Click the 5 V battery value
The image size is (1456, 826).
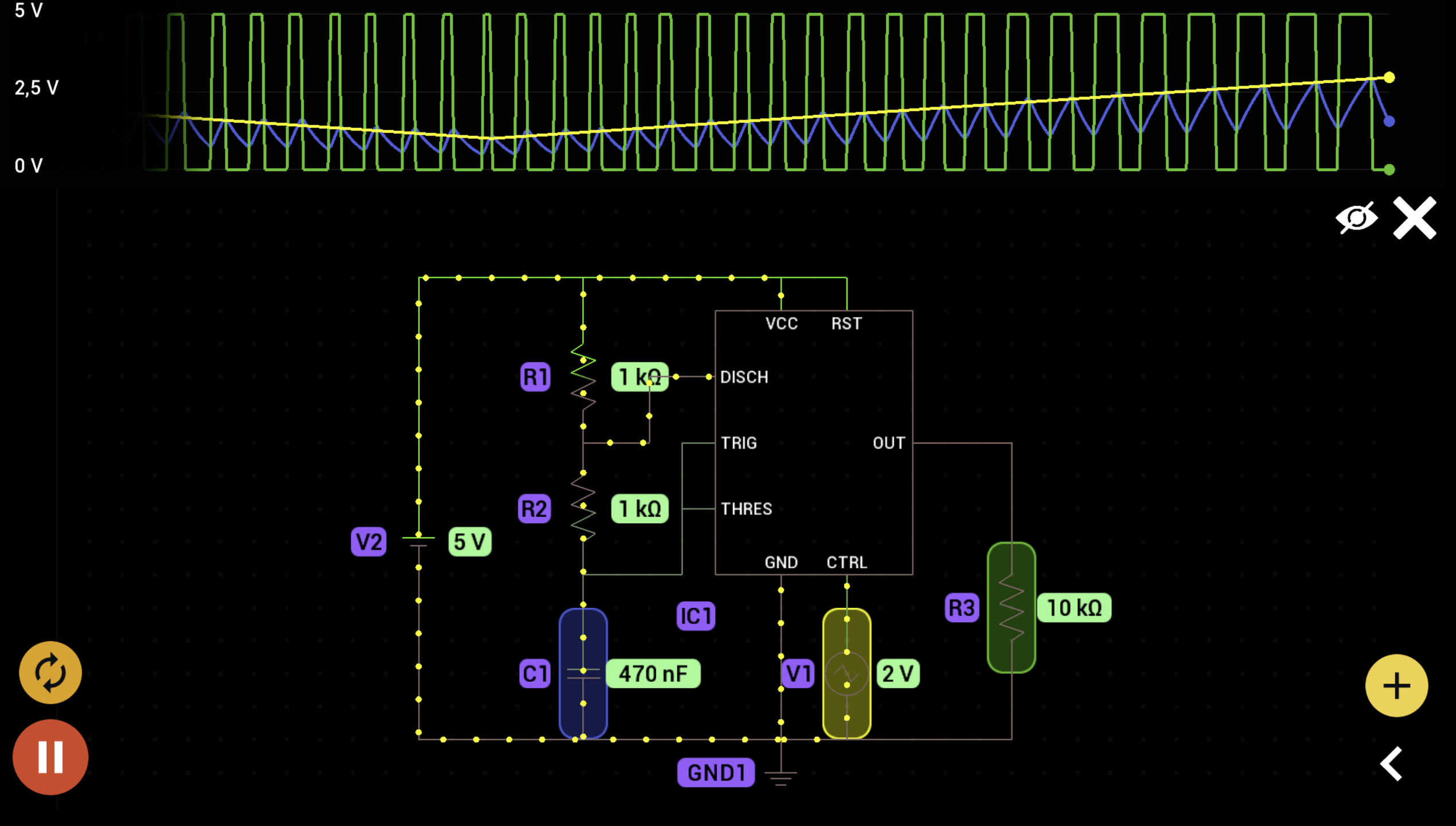point(469,541)
